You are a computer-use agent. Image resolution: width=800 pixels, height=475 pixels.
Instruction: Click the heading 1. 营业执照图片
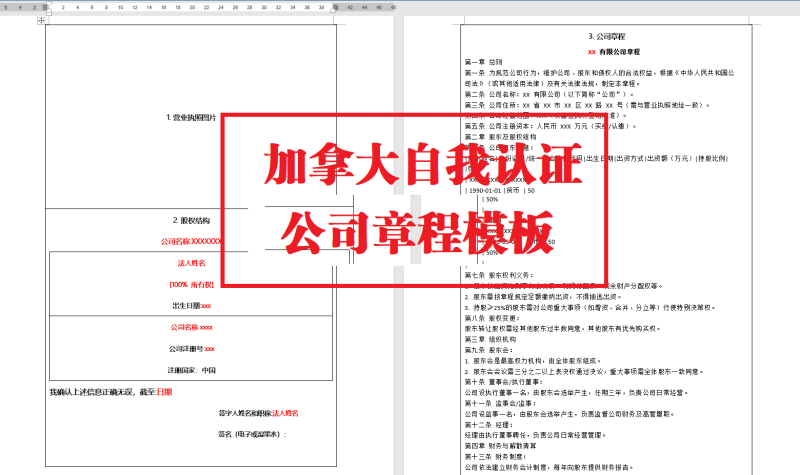[191, 117]
